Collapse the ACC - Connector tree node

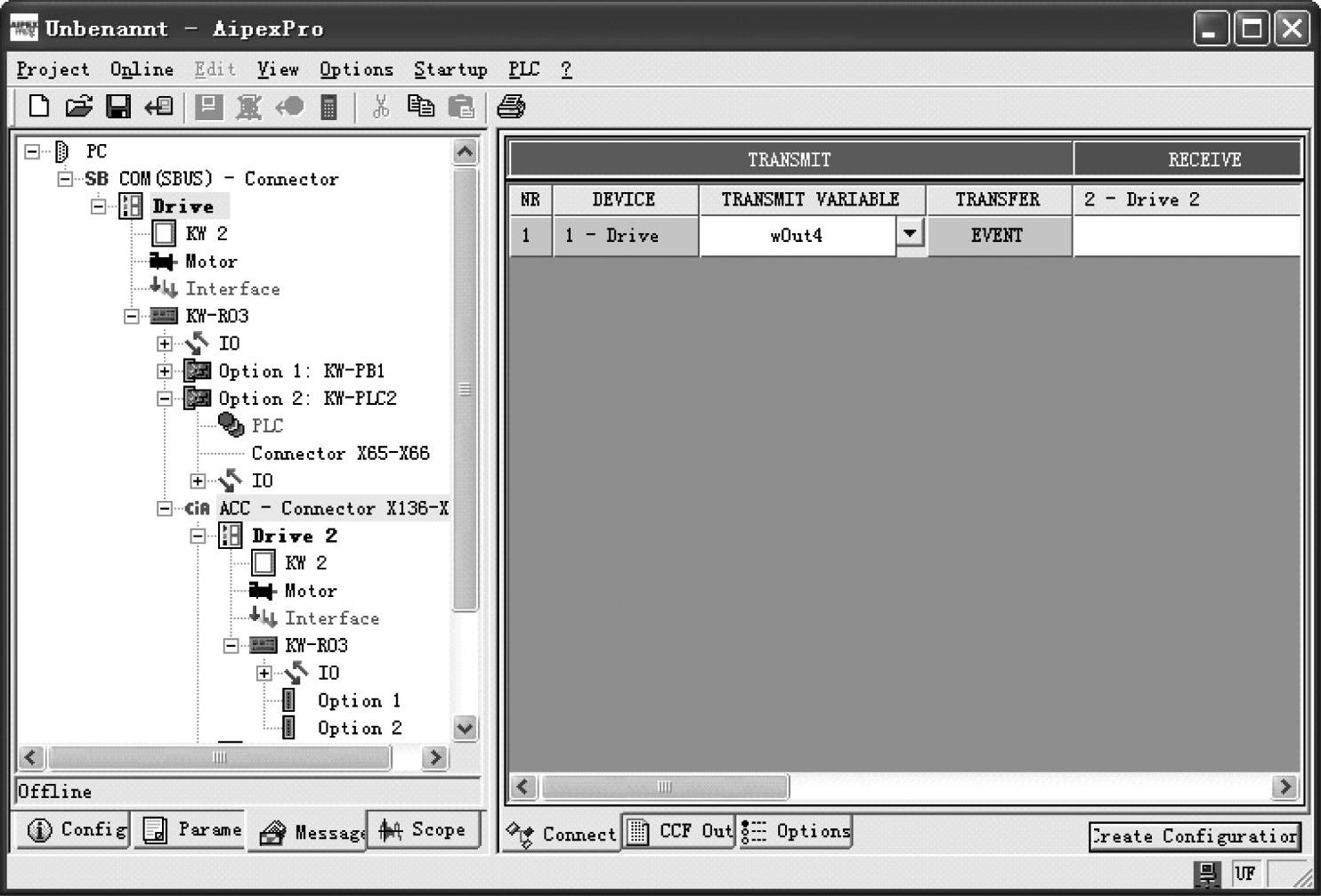165,509
